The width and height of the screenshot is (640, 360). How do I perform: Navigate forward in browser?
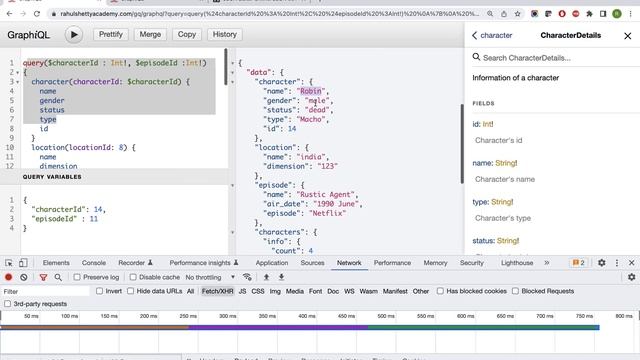(23, 14)
